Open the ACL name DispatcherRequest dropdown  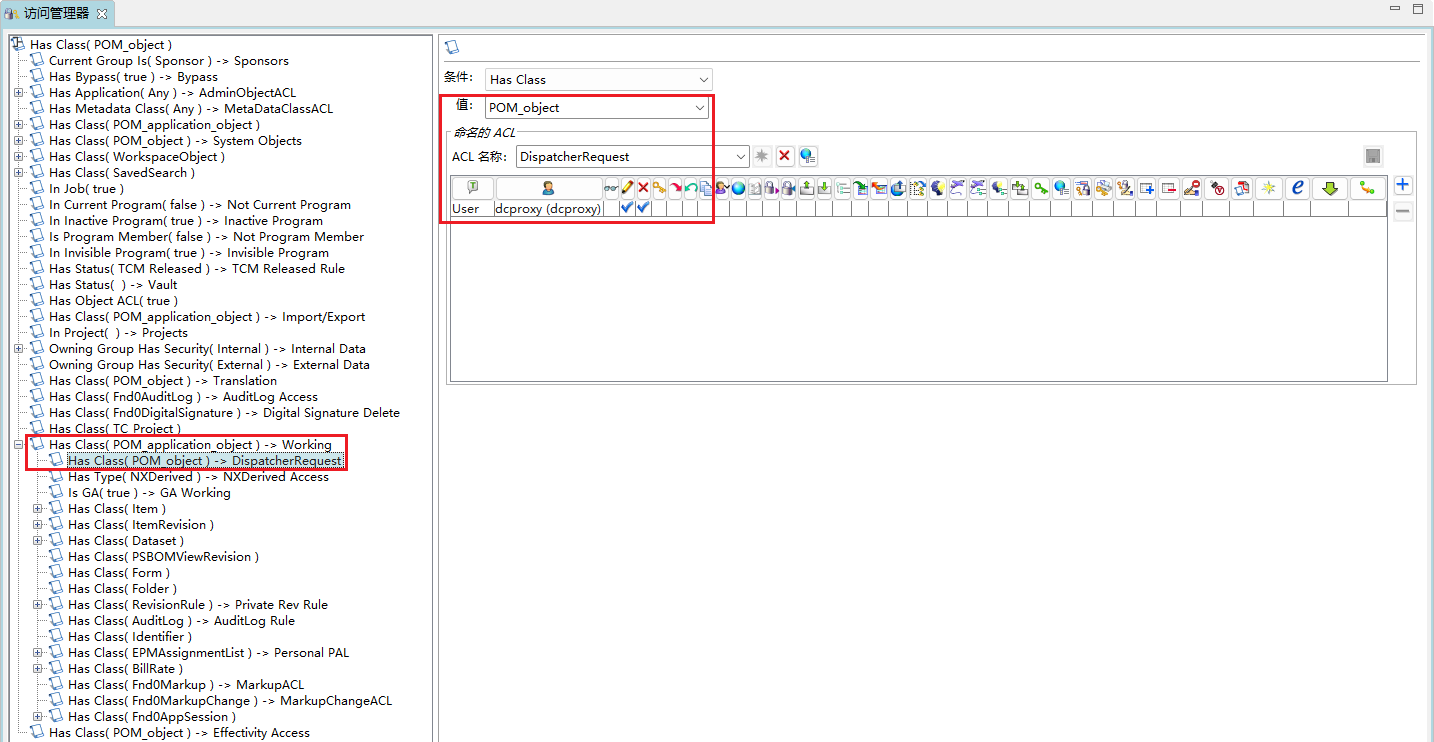pyautogui.click(x=740, y=156)
